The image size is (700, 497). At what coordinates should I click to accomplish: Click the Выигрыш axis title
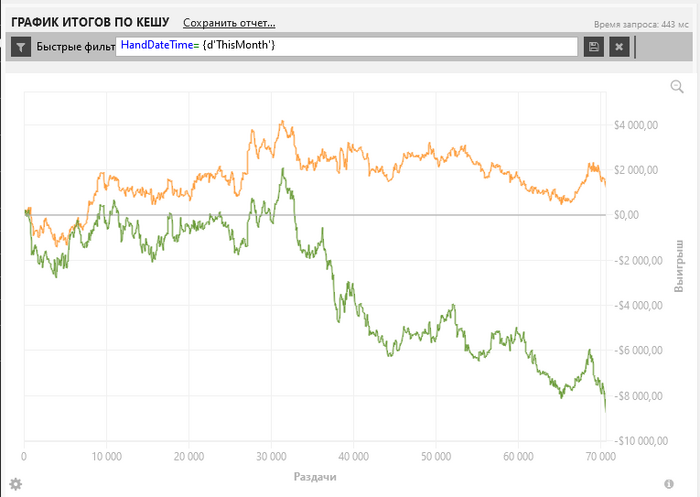click(679, 266)
